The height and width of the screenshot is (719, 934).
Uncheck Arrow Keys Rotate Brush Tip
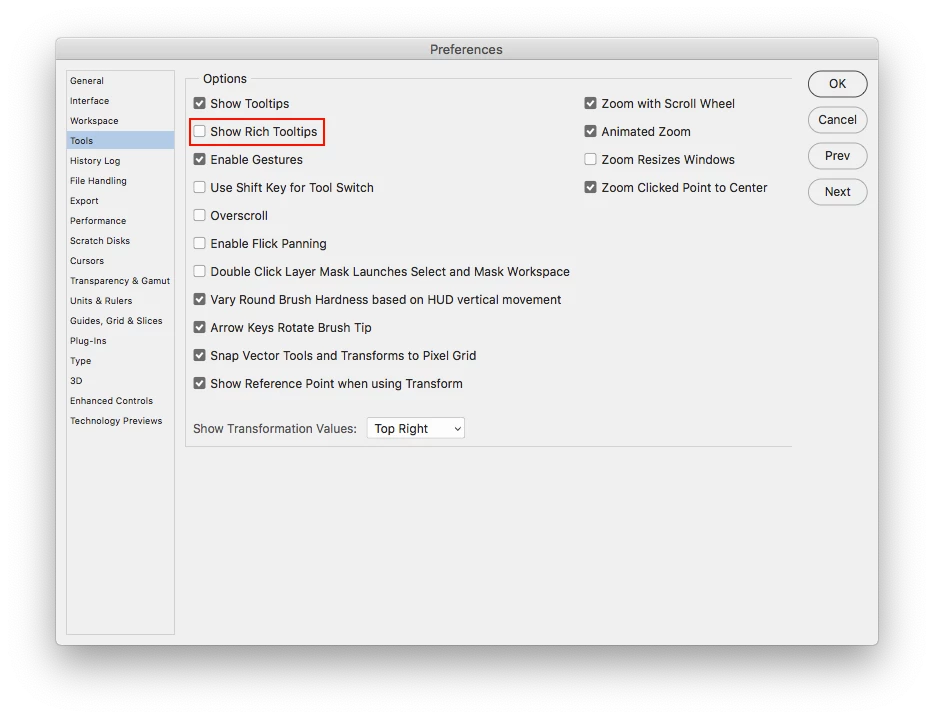click(200, 328)
